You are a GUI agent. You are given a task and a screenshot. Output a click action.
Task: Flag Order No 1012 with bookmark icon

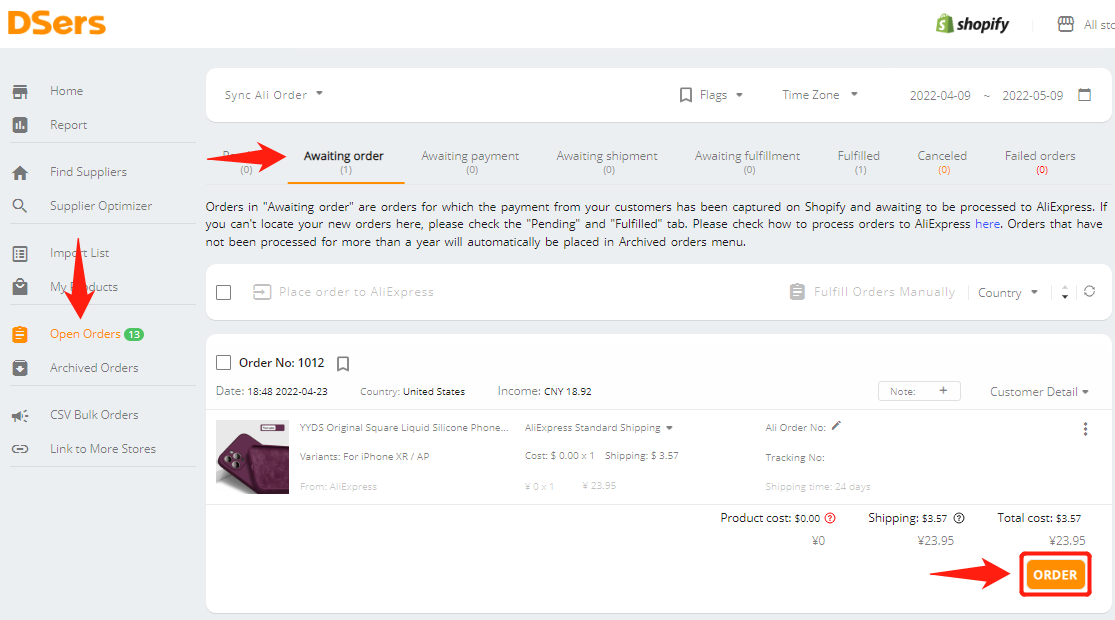(343, 363)
